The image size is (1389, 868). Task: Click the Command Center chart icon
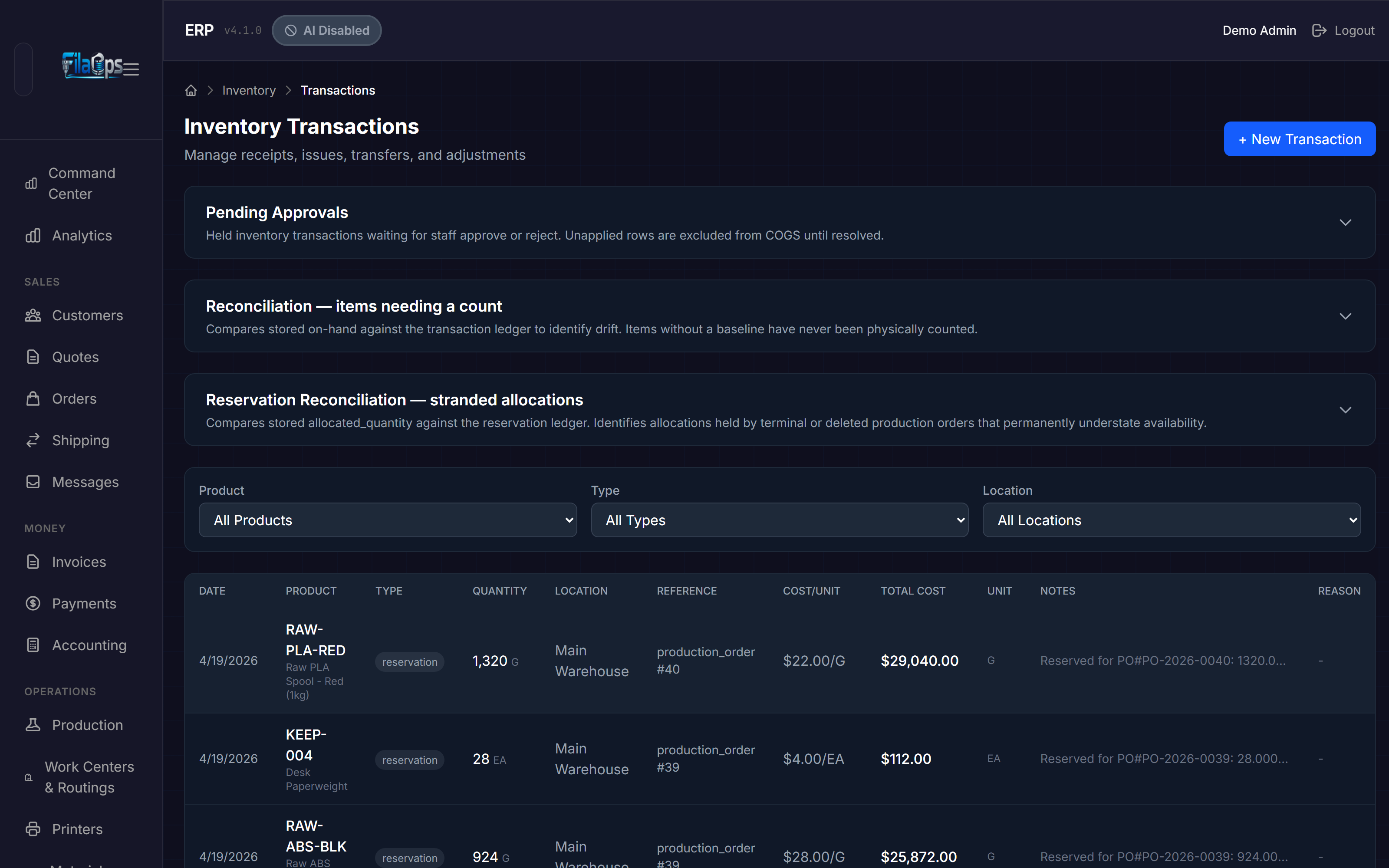pyautogui.click(x=31, y=184)
